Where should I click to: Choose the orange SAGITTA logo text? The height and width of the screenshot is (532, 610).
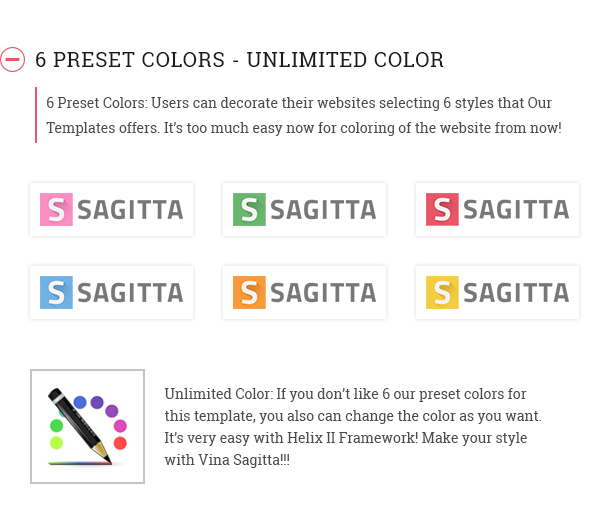(323, 293)
